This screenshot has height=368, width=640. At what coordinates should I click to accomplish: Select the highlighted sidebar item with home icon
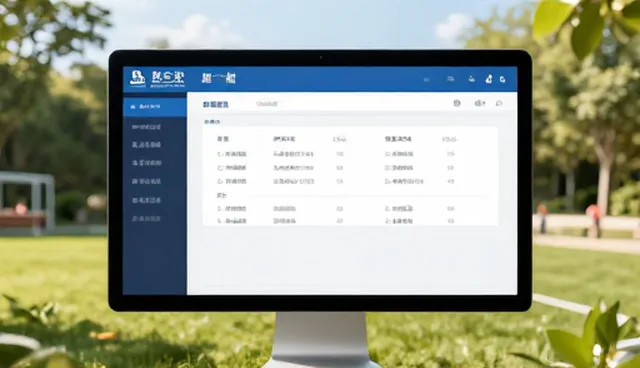pos(155,107)
